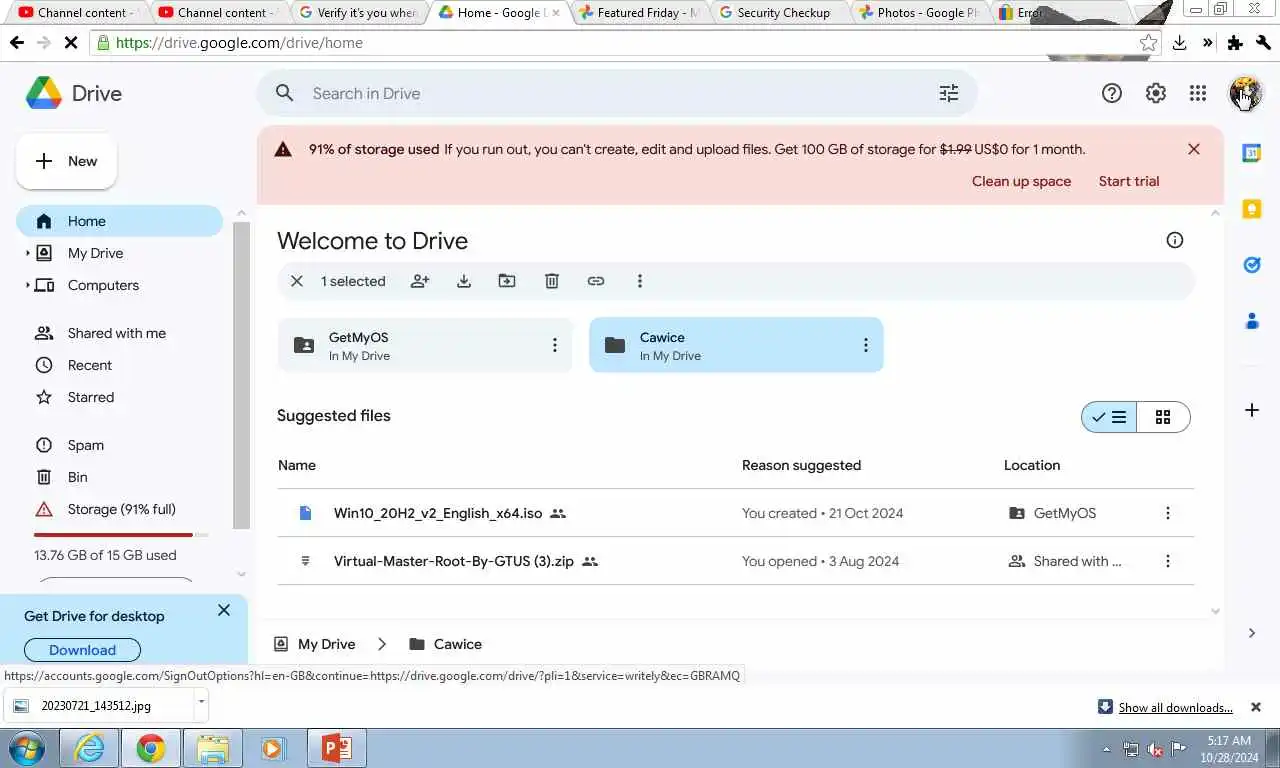Viewport: 1280px width, 768px height.
Task: View details info icon
Action: (x=1175, y=240)
